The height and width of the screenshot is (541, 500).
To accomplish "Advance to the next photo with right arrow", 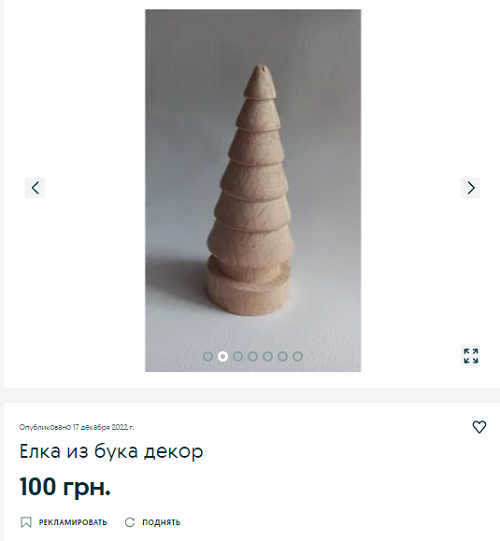I will [471, 188].
